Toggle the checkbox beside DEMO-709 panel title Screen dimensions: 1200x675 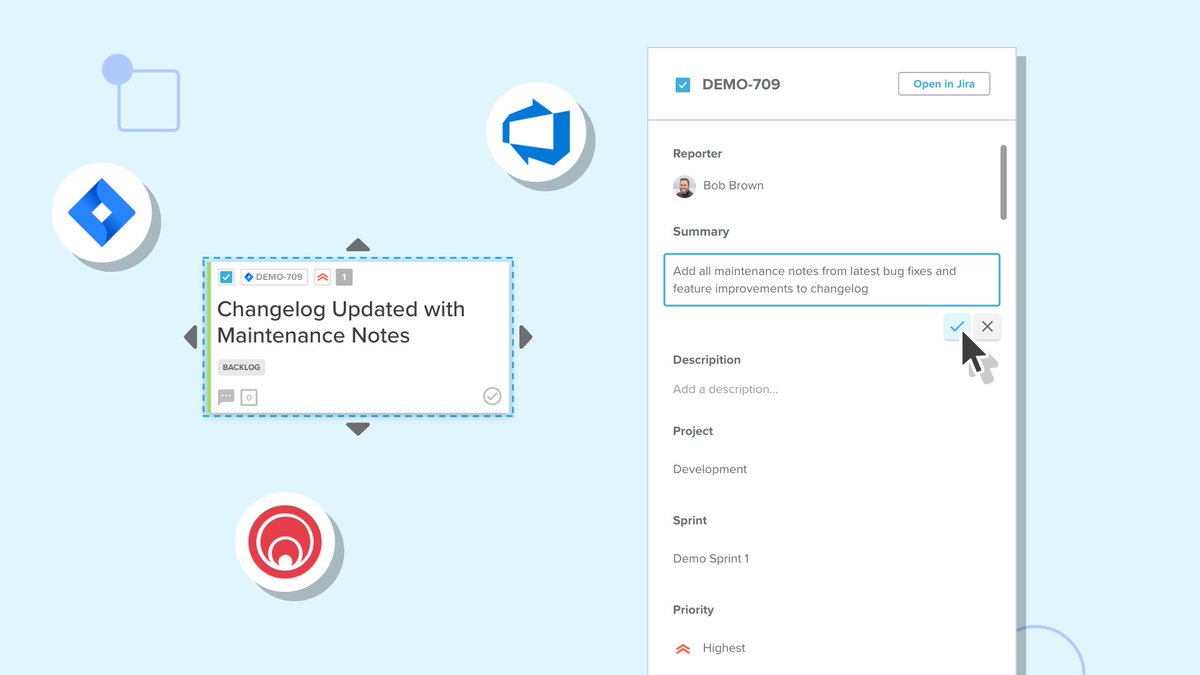[682, 85]
